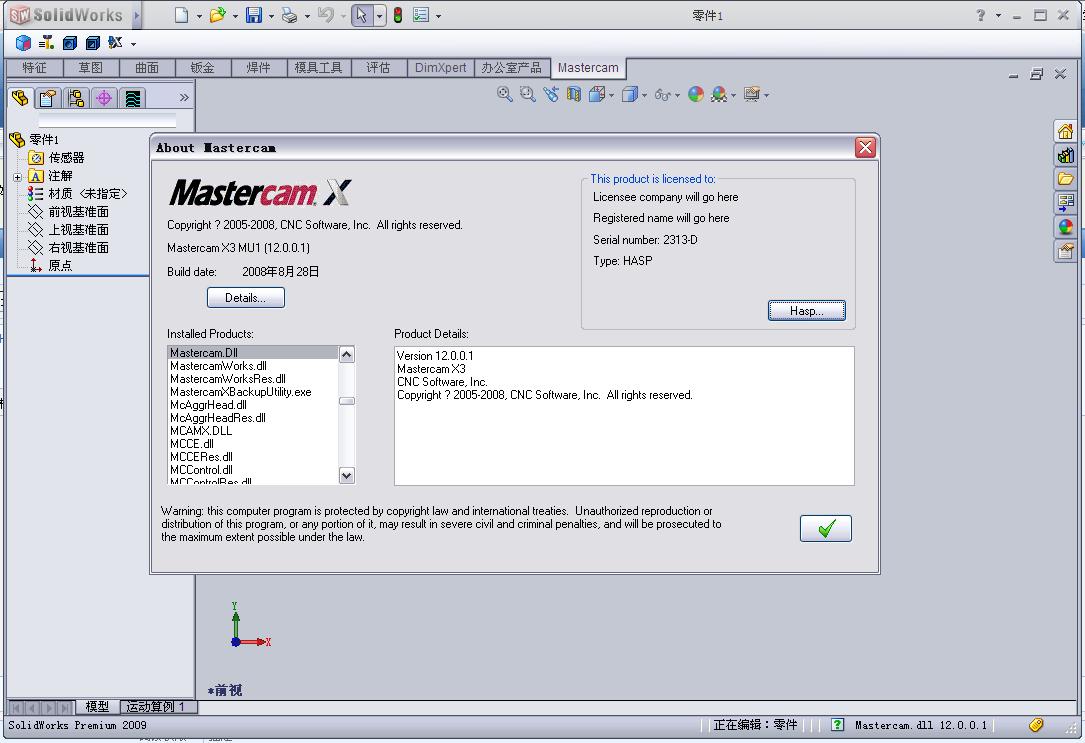The height and width of the screenshot is (743, 1085).
Task: Click the Mastercam colored cube icon
Action: 24,43
